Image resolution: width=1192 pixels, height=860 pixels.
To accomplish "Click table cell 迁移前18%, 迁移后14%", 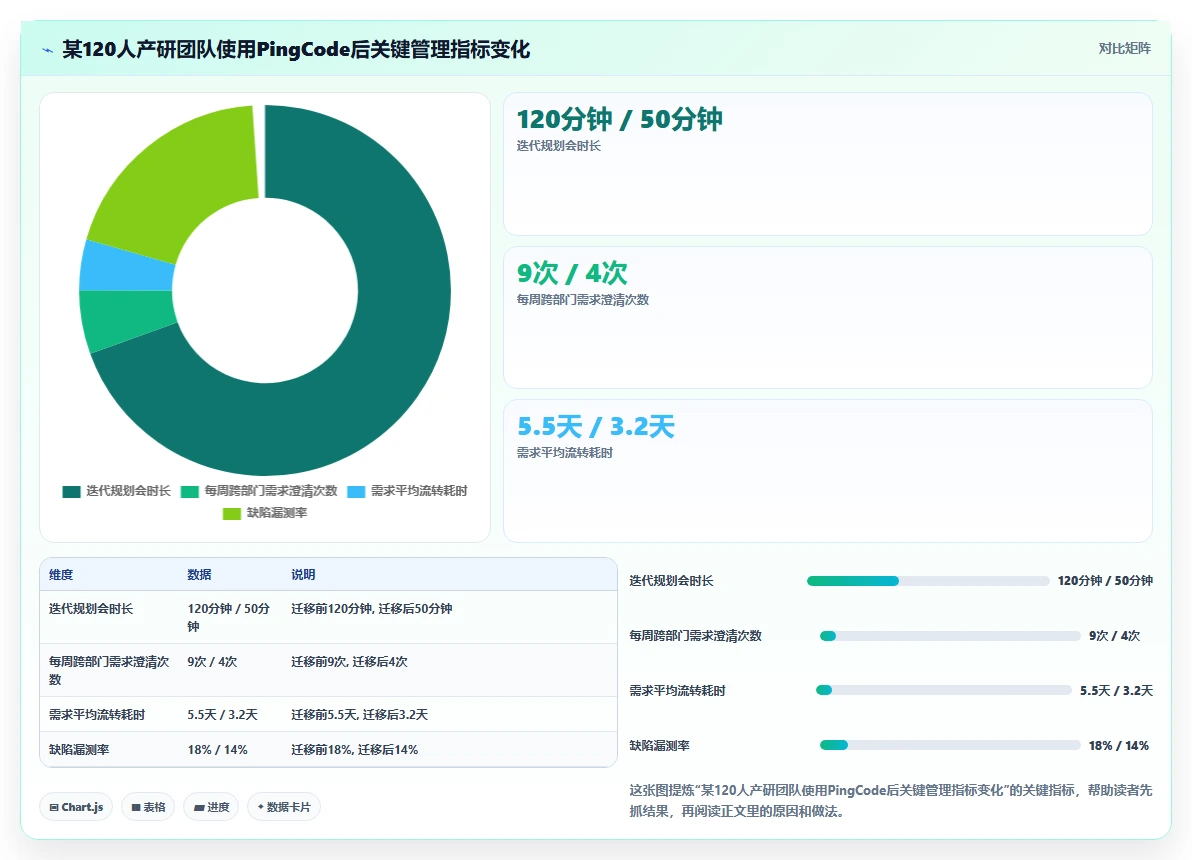I will click(x=355, y=750).
